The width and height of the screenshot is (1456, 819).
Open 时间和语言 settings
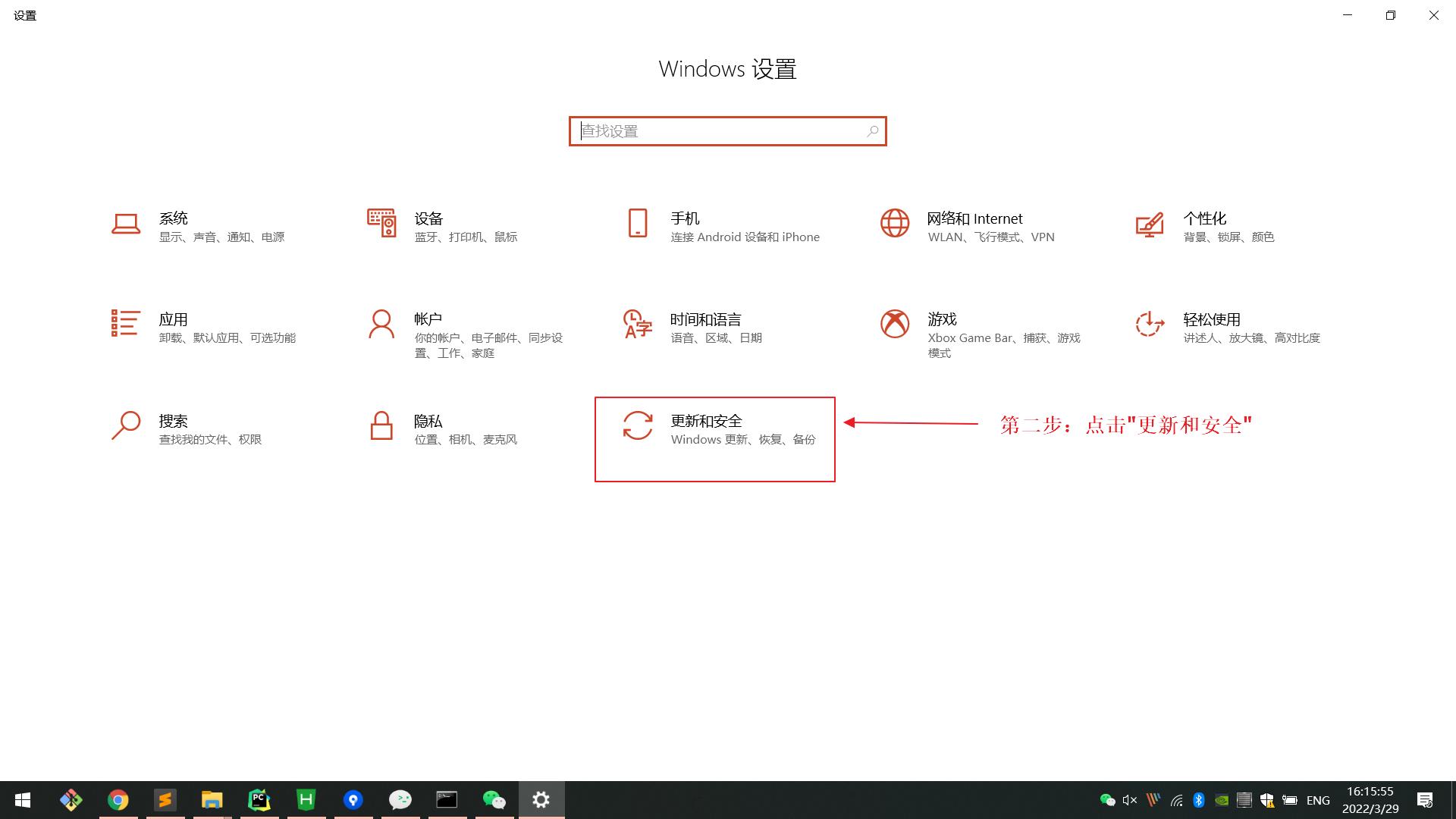[x=704, y=328]
